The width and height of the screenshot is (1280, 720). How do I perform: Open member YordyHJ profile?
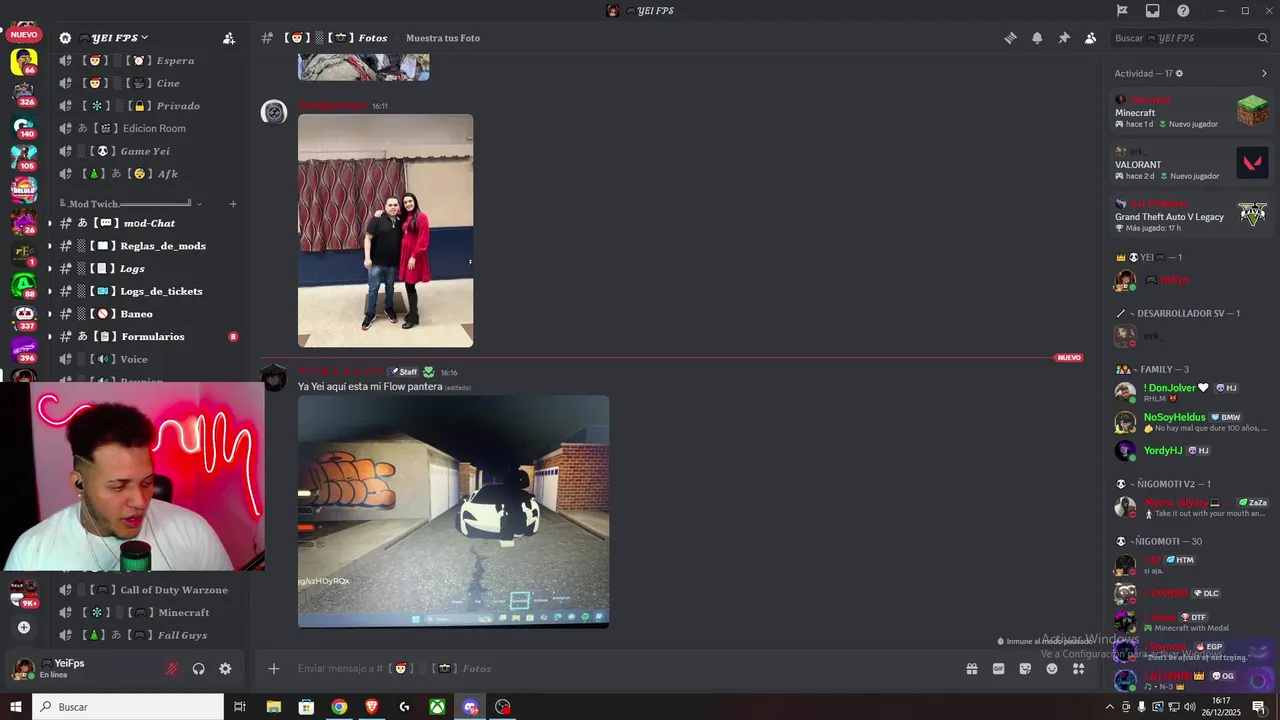point(1191,451)
